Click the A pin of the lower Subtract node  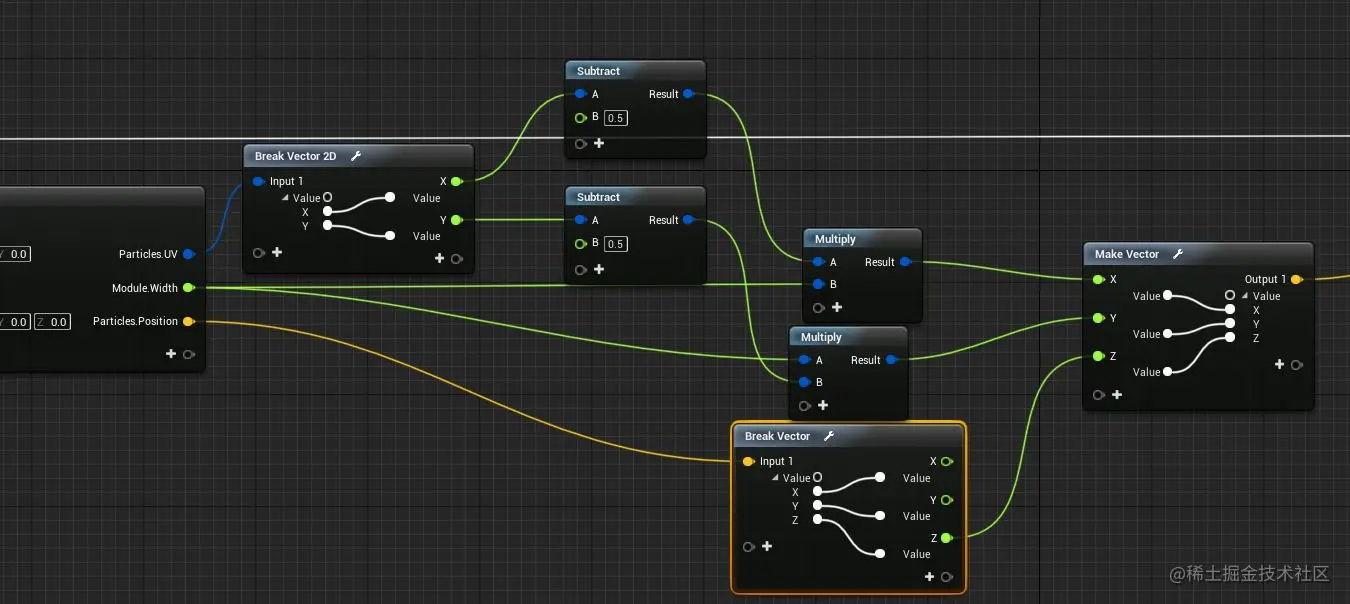[580, 220]
